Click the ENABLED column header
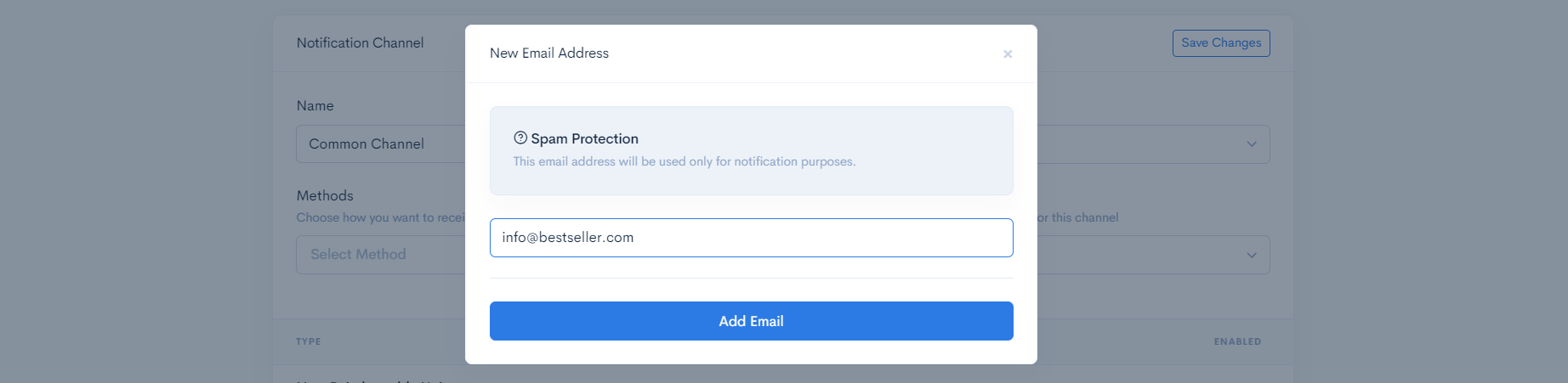 [1237, 341]
